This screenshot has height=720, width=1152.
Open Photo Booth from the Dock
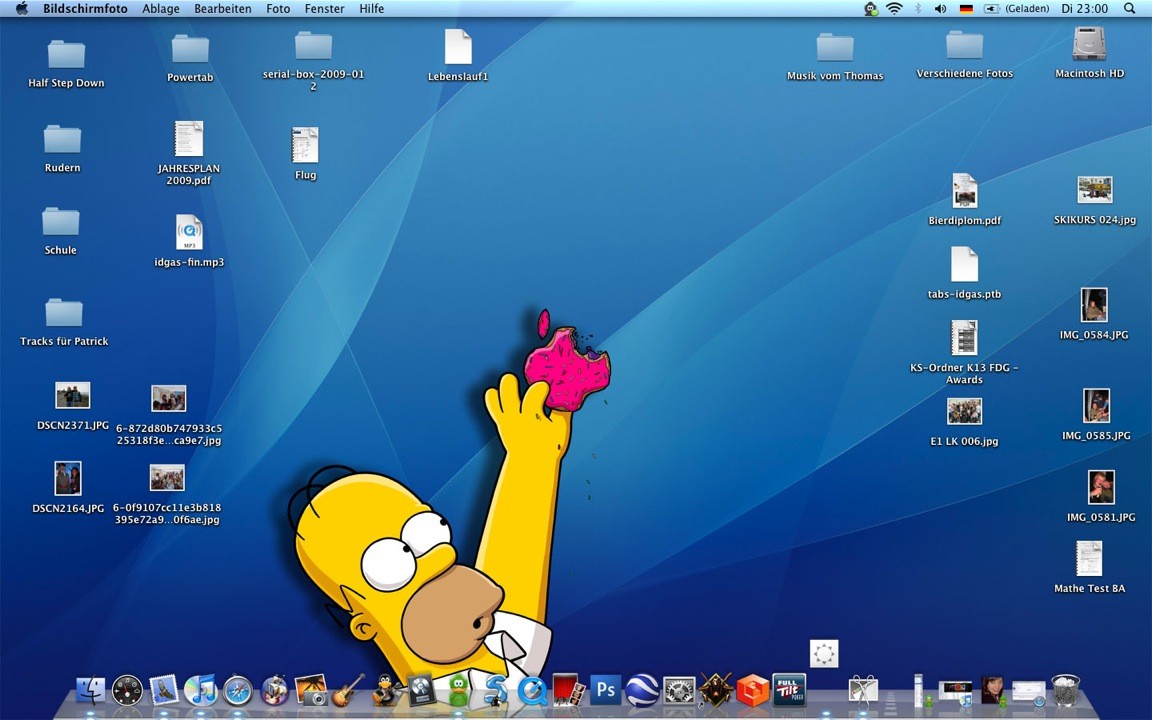pos(569,691)
